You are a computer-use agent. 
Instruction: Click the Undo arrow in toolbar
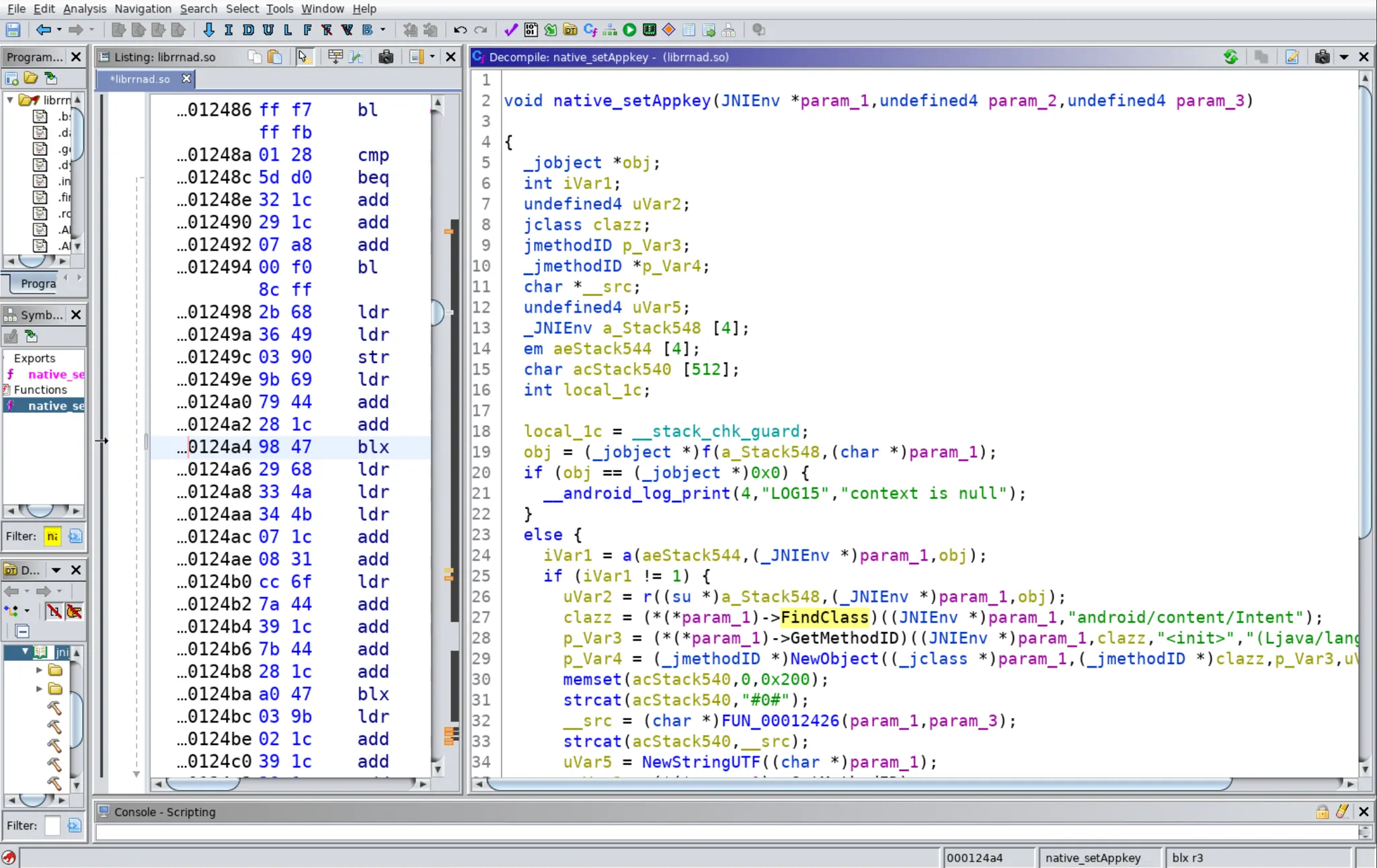[460, 30]
